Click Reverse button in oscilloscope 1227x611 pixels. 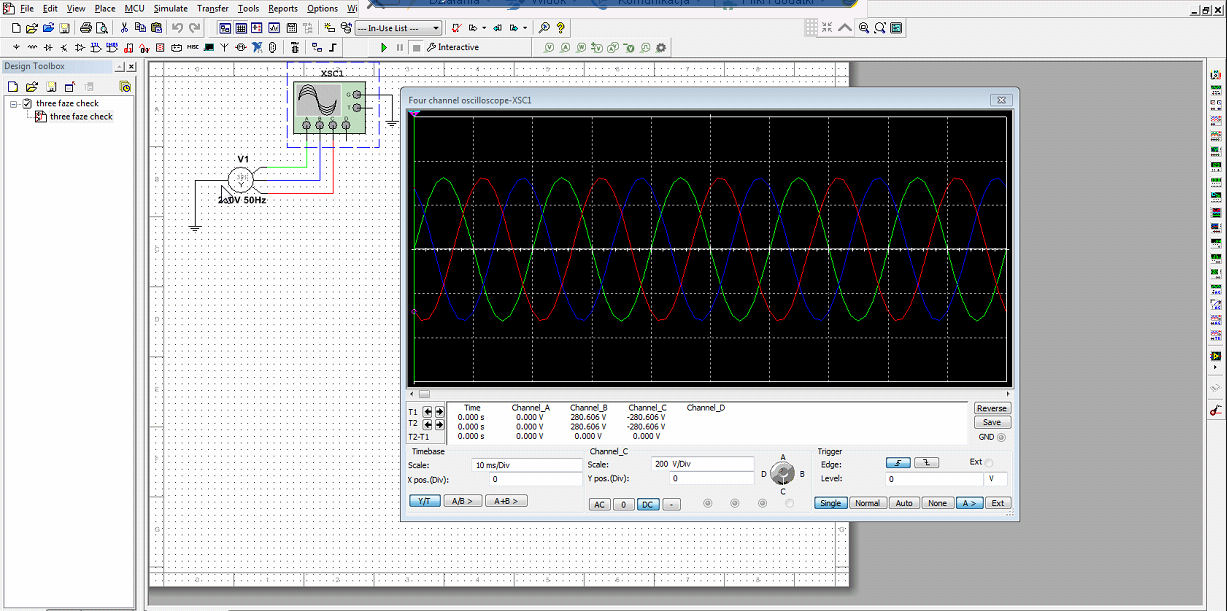992,408
